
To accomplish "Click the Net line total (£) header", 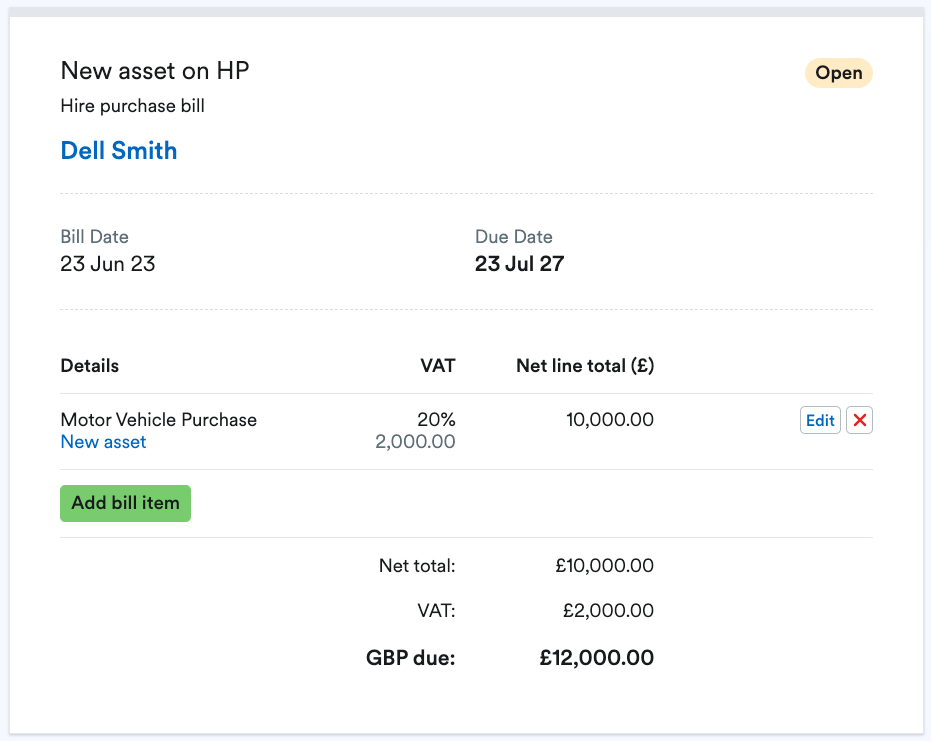I will coord(585,365).
